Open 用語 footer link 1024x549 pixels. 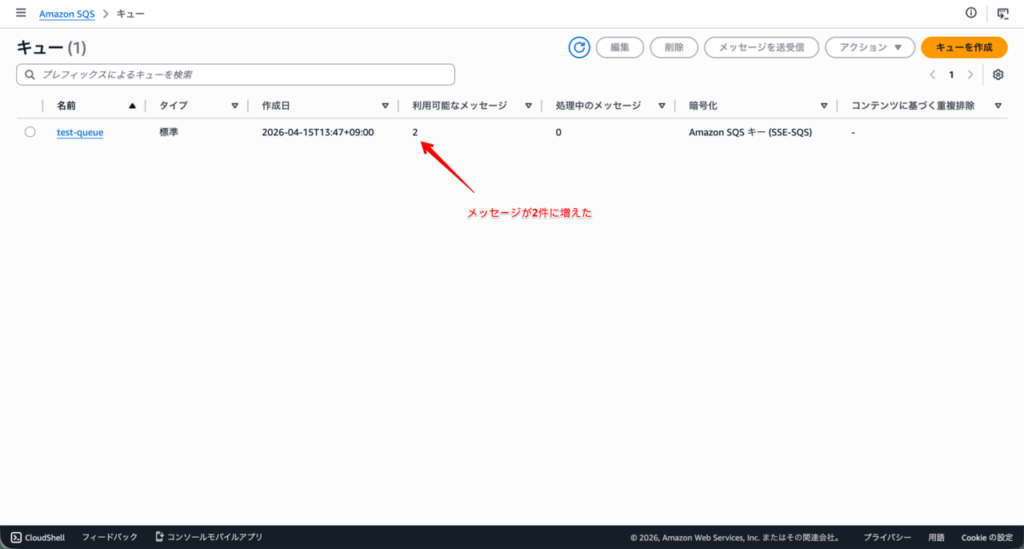(x=936, y=537)
